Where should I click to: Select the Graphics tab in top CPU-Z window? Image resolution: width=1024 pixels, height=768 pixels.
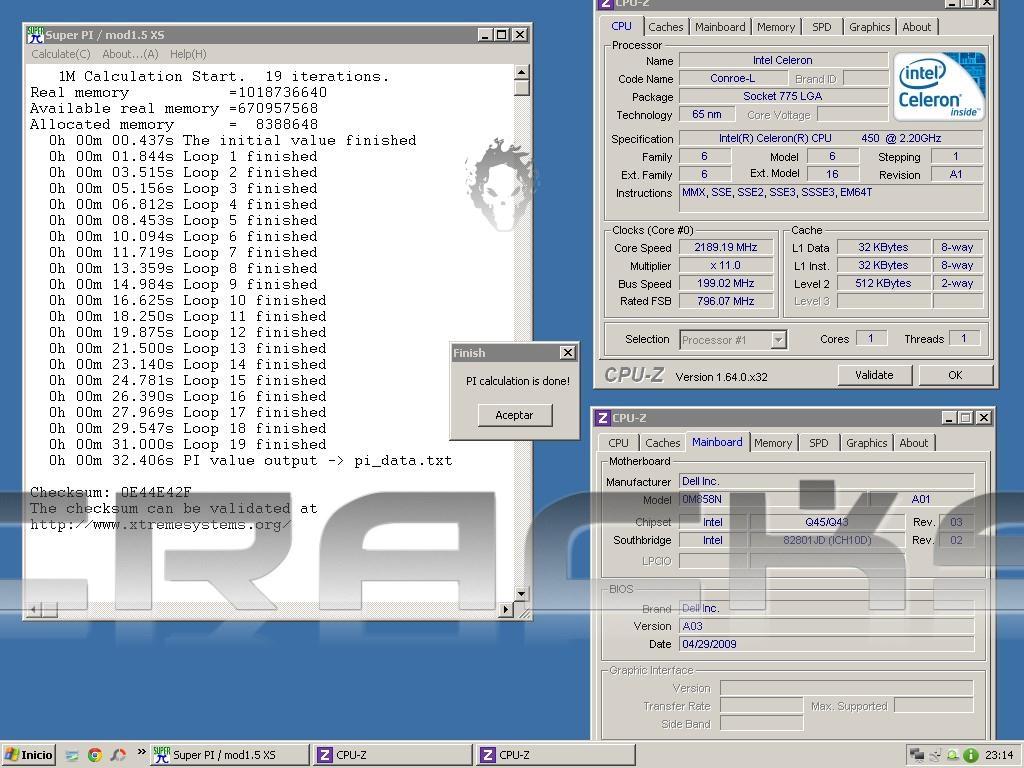869,27
